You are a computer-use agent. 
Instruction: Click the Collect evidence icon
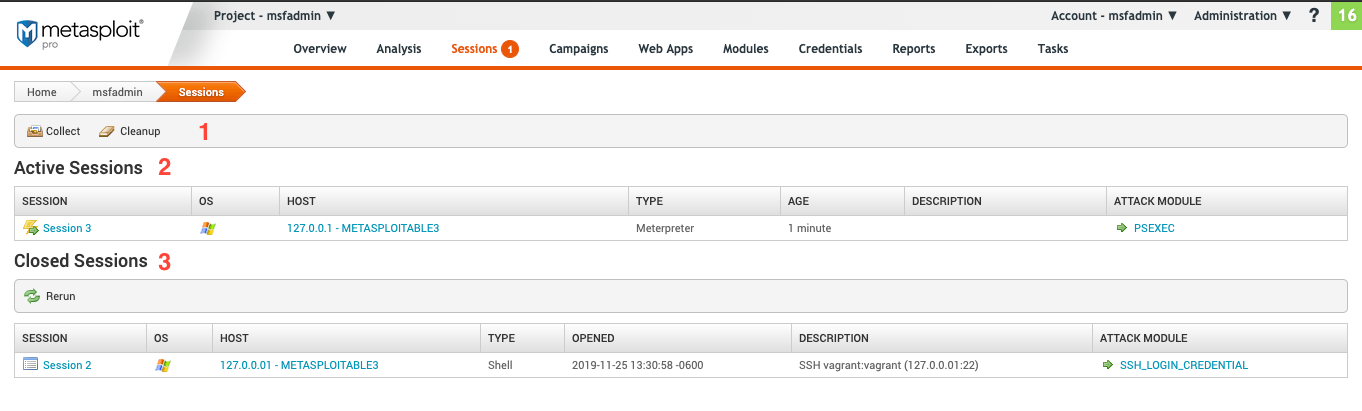click(x=34, y=131)
